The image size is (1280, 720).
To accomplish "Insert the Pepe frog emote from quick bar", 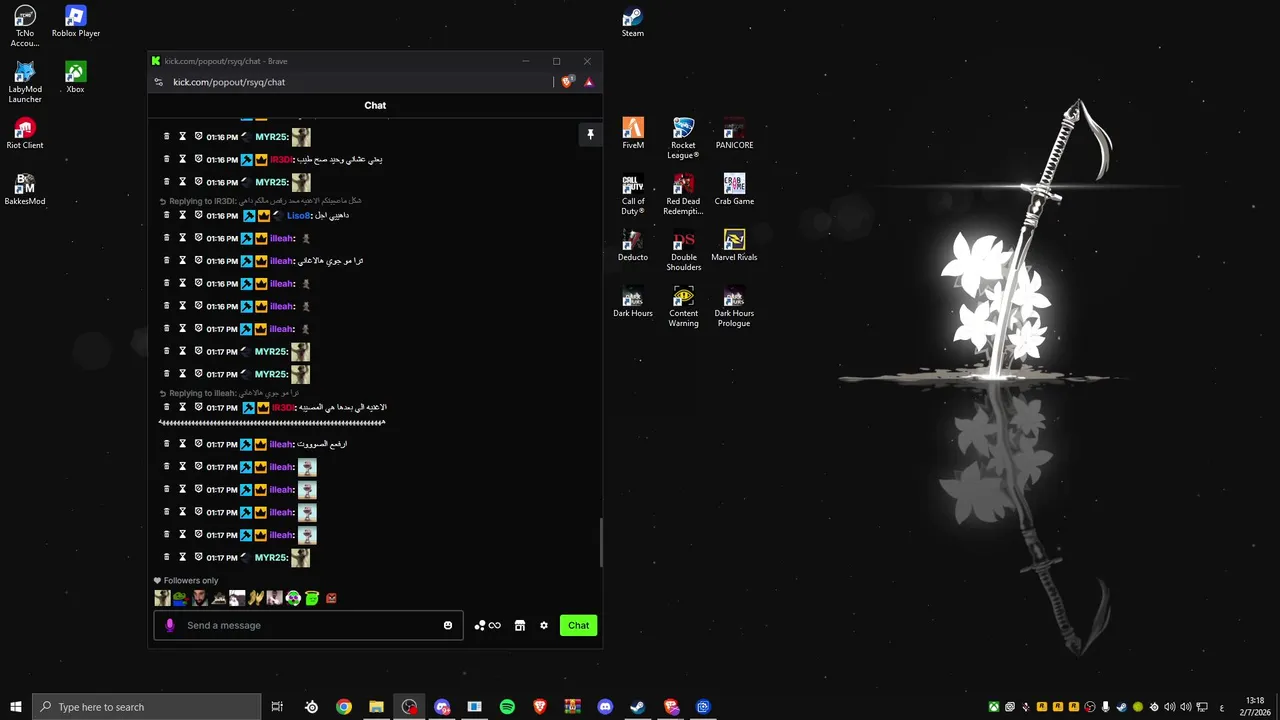I will 180,598.
